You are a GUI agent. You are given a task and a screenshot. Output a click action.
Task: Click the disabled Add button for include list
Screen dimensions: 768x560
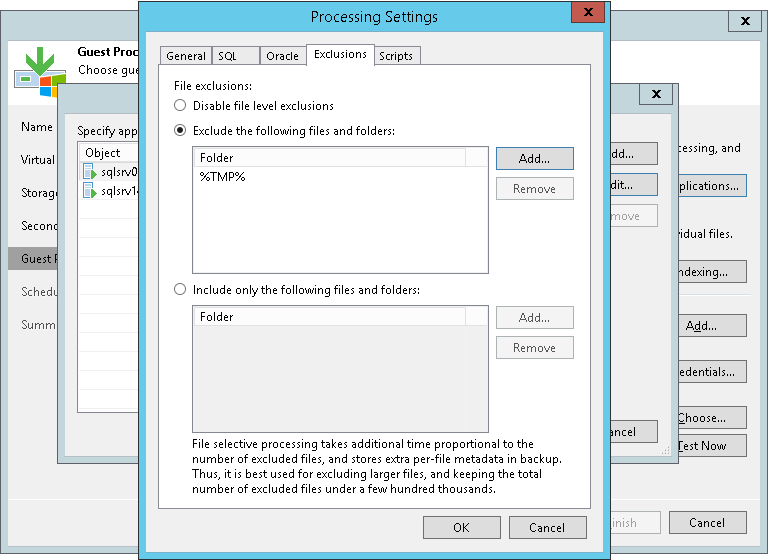point(534,317)
